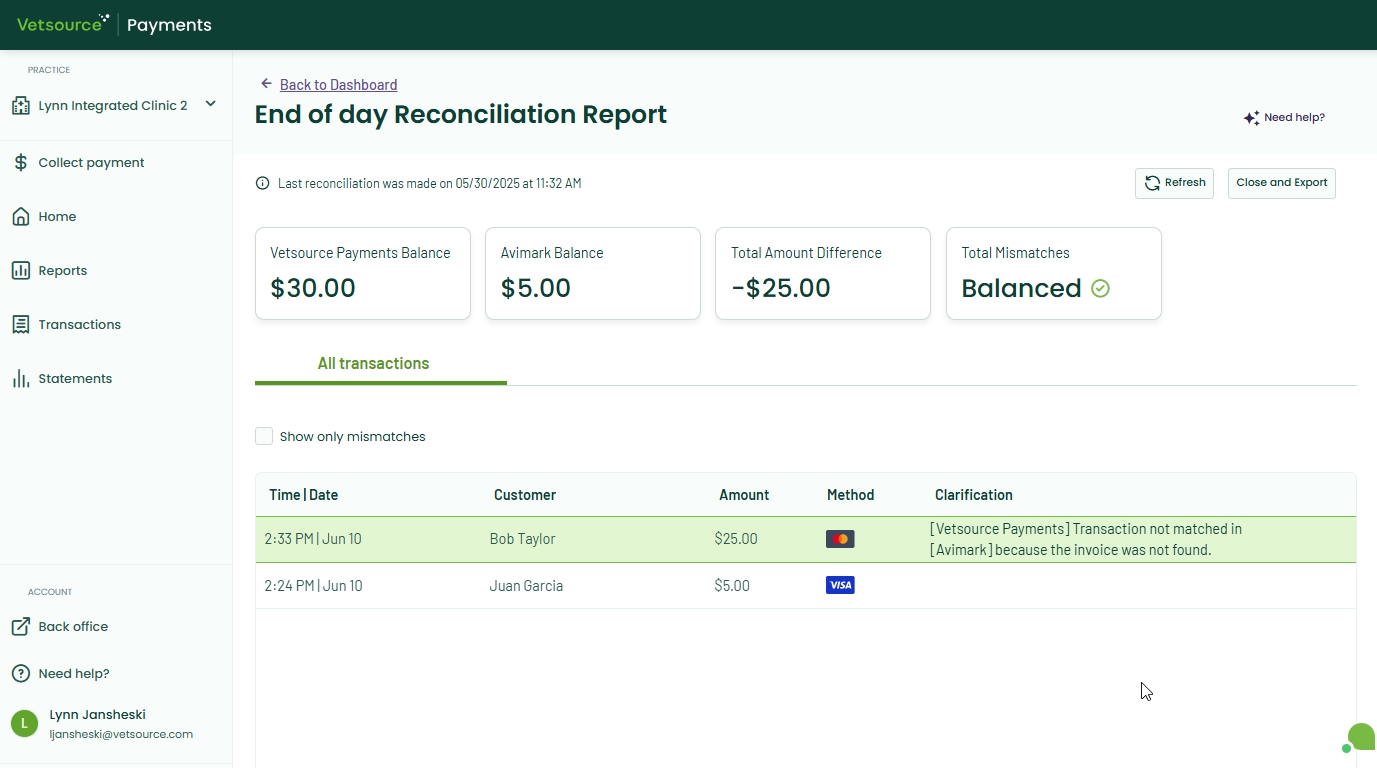Click the green L user avatar
The height and width of the screenshot is (768, 1377).
(24, 723)
